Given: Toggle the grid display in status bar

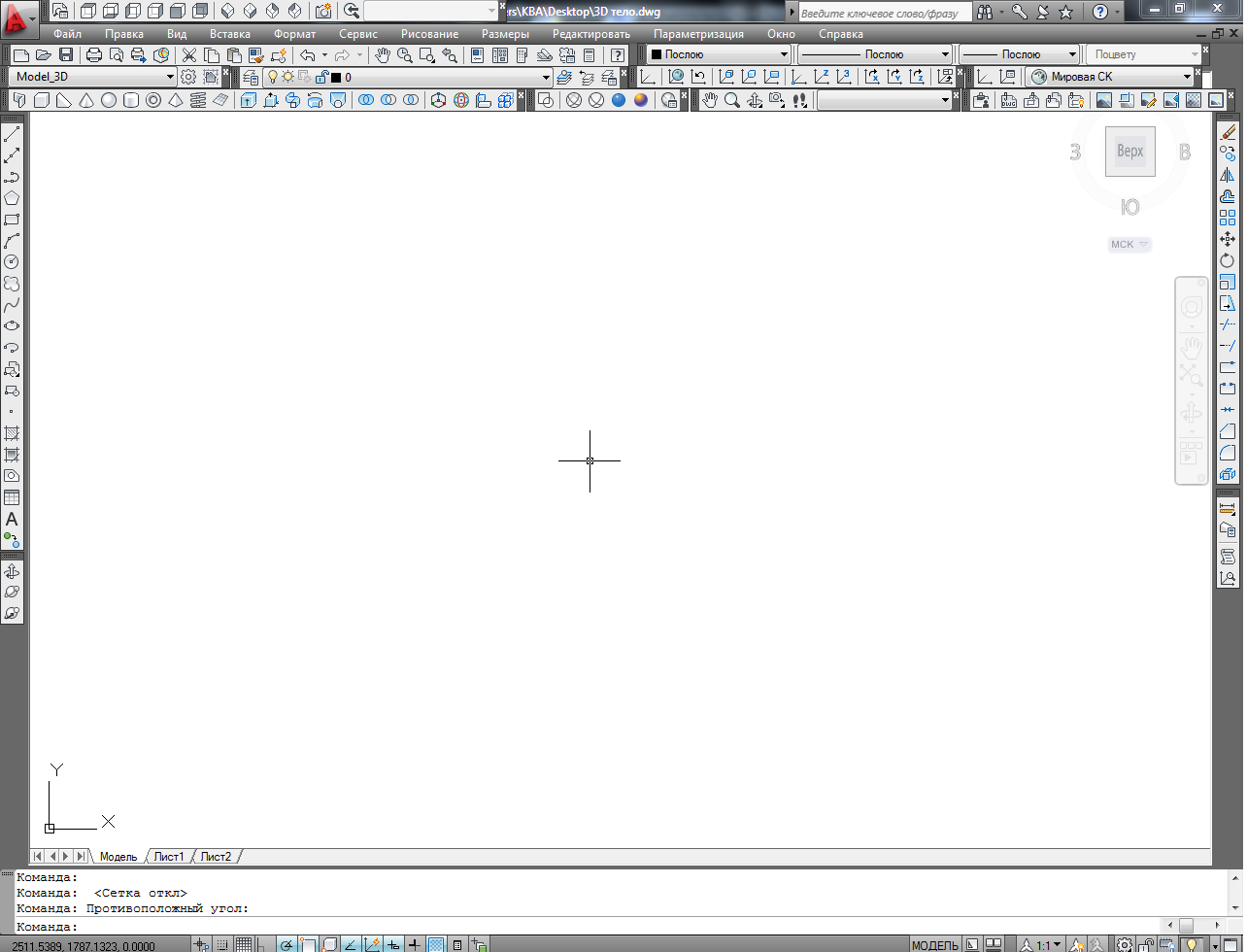Looking at the screenshot, I should click(244, 944).
